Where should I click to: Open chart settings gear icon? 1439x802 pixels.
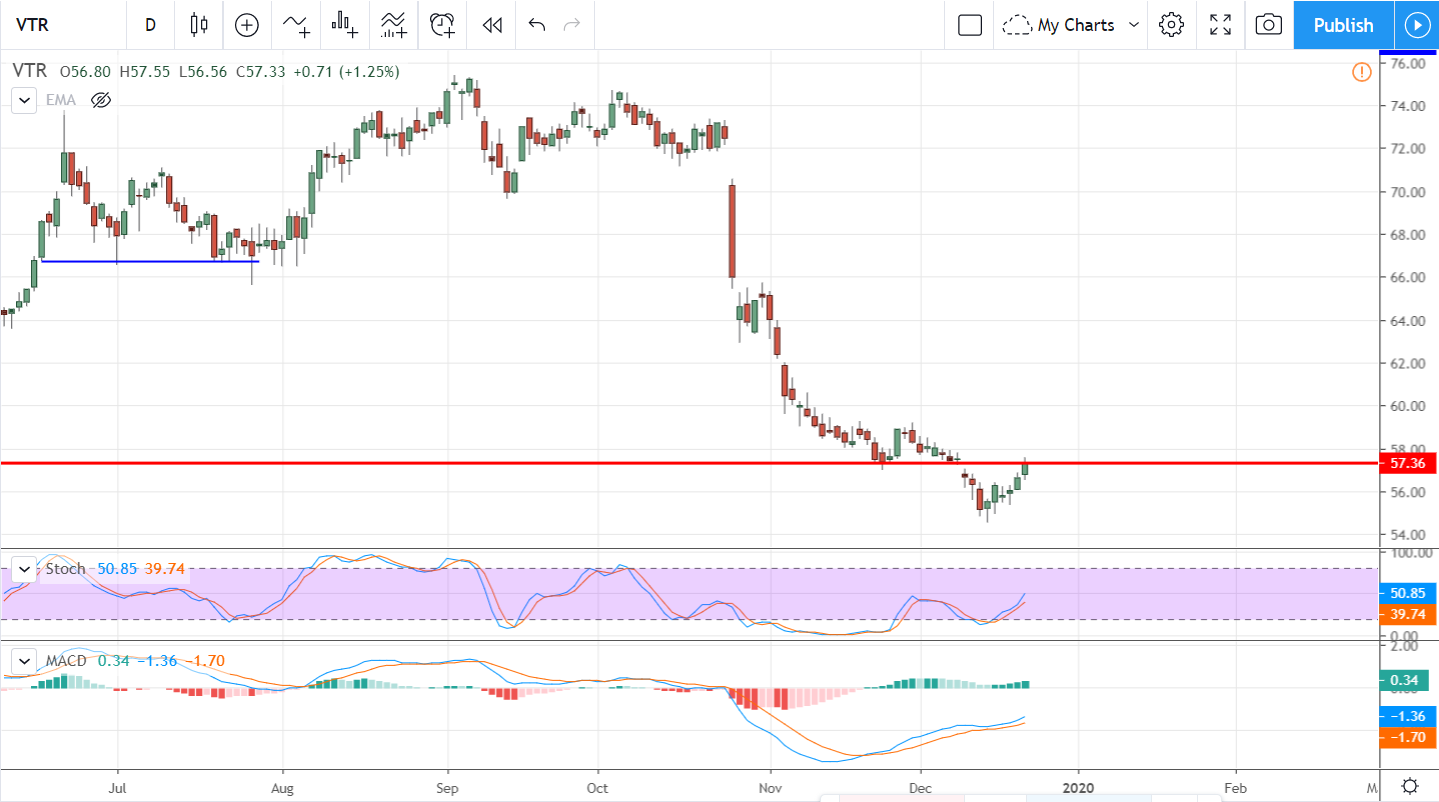pyautogui.click(x=1171, y=25)
